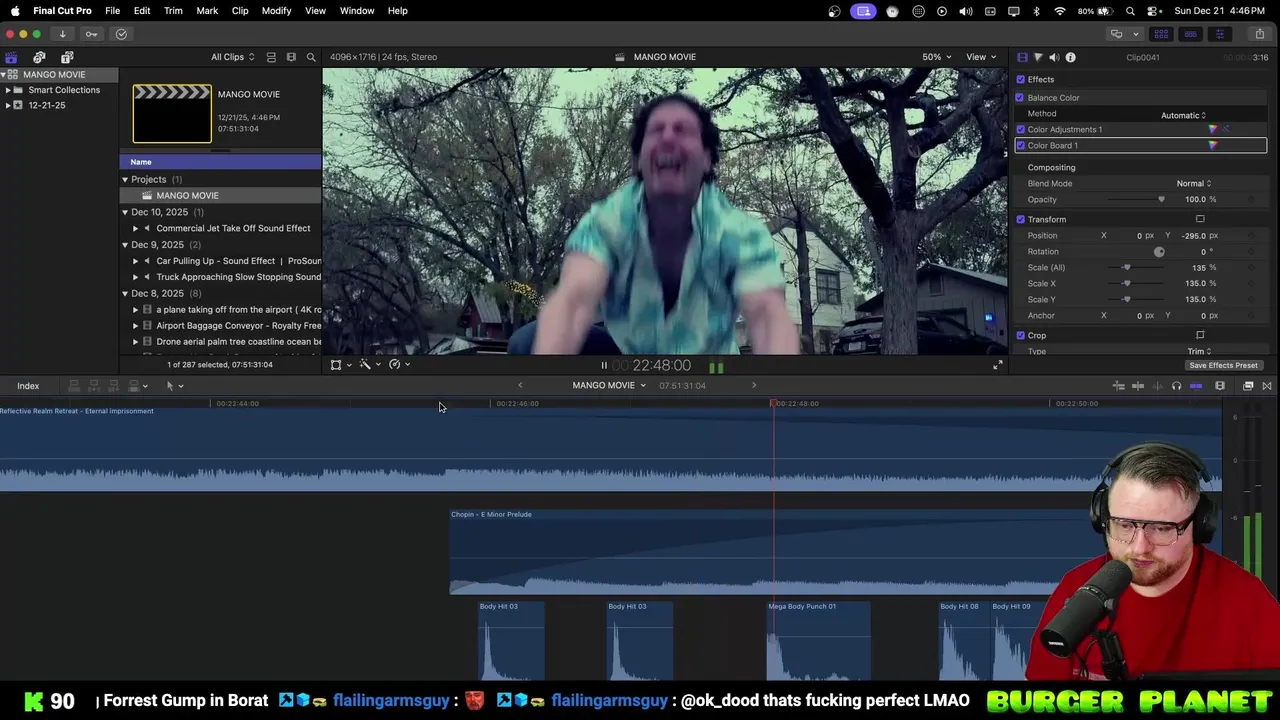Adjust the Scale (All) slider
Screen dimensions: 1280x720
[x=1127, y=267]
